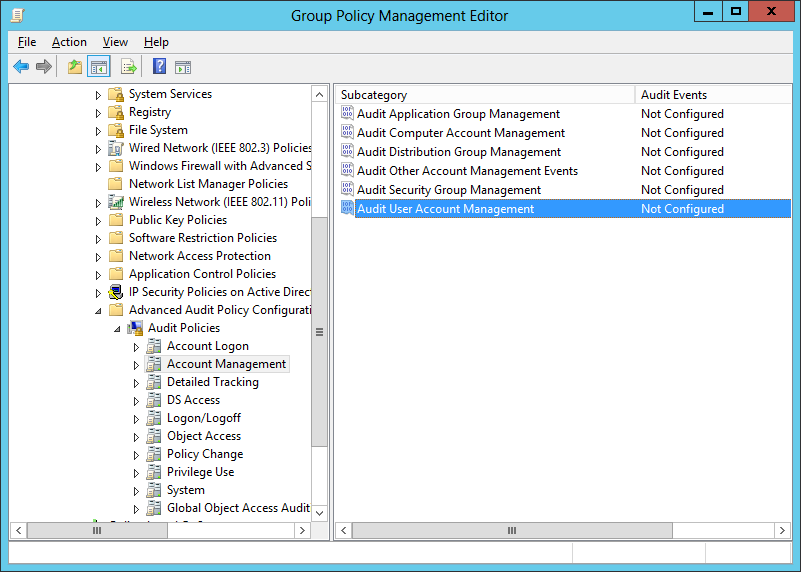Click the tree pane horizontal scroll left arrow
This screenshot has width=801, height=572.
(x=19, y=530)
